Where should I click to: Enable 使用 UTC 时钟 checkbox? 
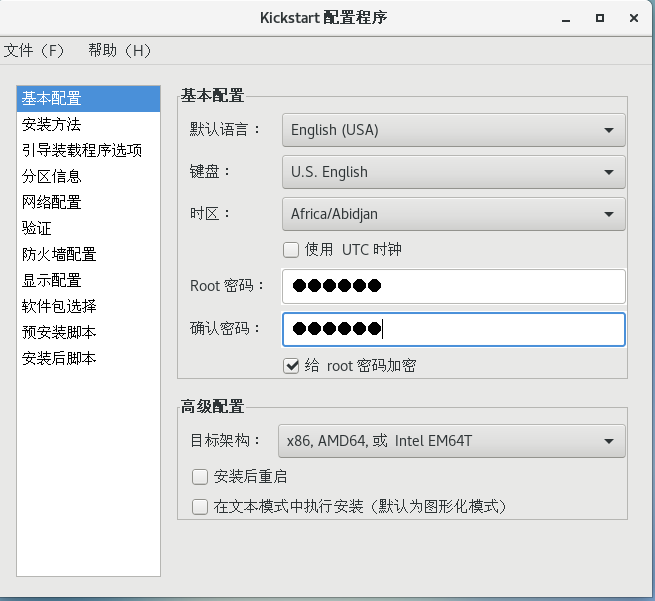point(291,250)
